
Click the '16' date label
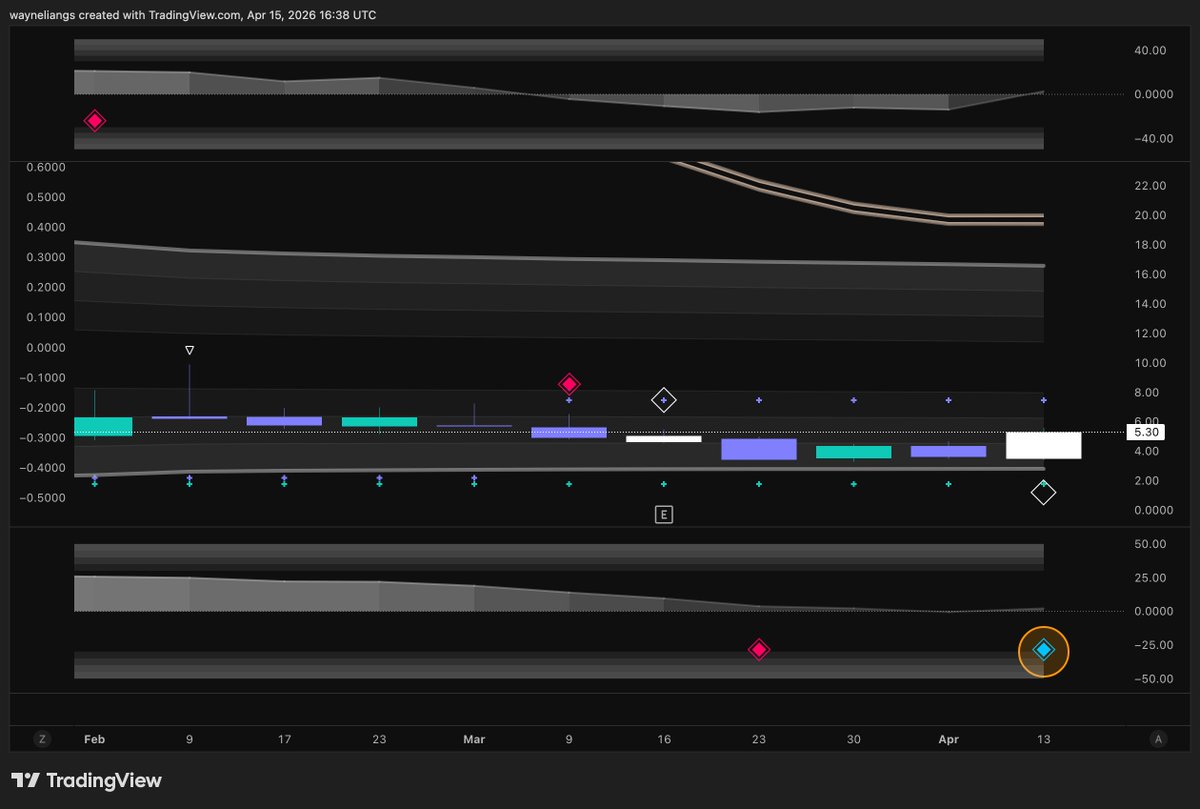pyautogui.click(x=664, y=740)
